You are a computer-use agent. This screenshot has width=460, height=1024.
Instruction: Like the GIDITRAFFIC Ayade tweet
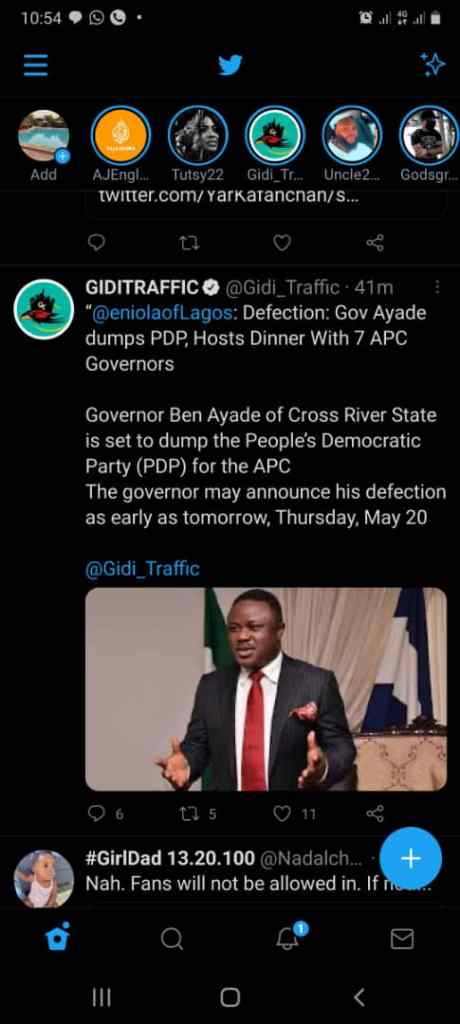click(282, 814)
